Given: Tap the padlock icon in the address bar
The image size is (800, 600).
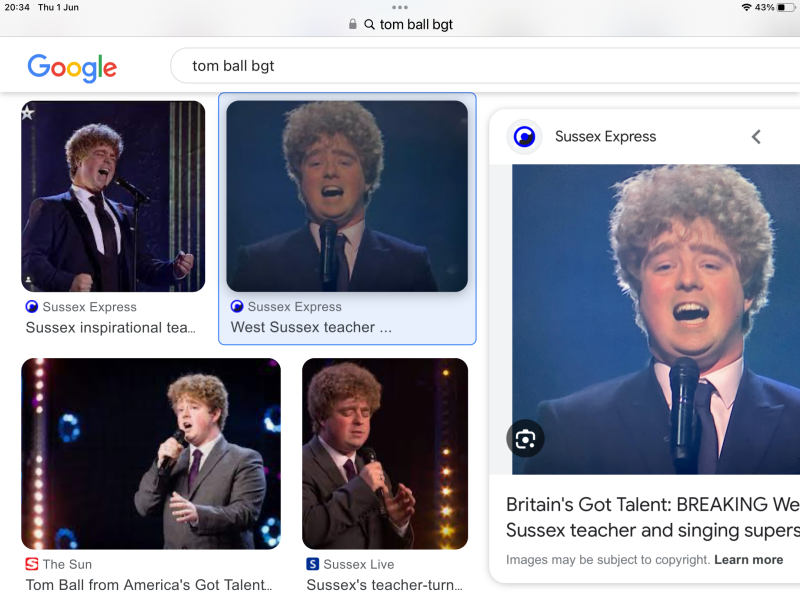Looking at the screenshot, I should click(x=353, y=24).
